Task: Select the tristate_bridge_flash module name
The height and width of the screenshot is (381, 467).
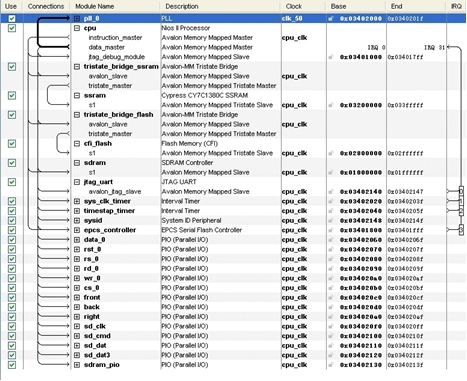Action: [118, 115]
